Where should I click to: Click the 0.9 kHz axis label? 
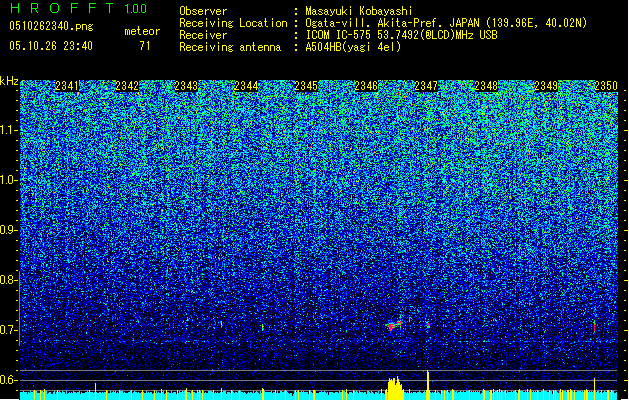click(x=9, y=230)
